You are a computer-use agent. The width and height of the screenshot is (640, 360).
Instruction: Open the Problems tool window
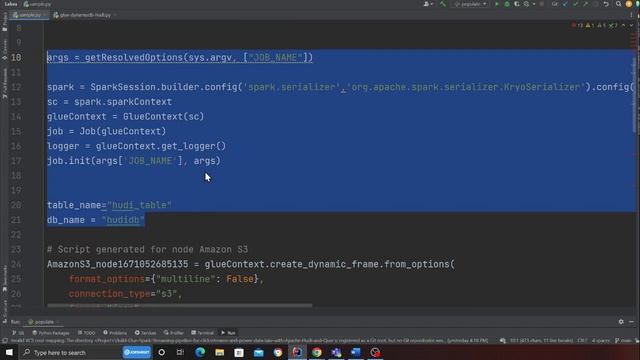click(x=115, y=333)
